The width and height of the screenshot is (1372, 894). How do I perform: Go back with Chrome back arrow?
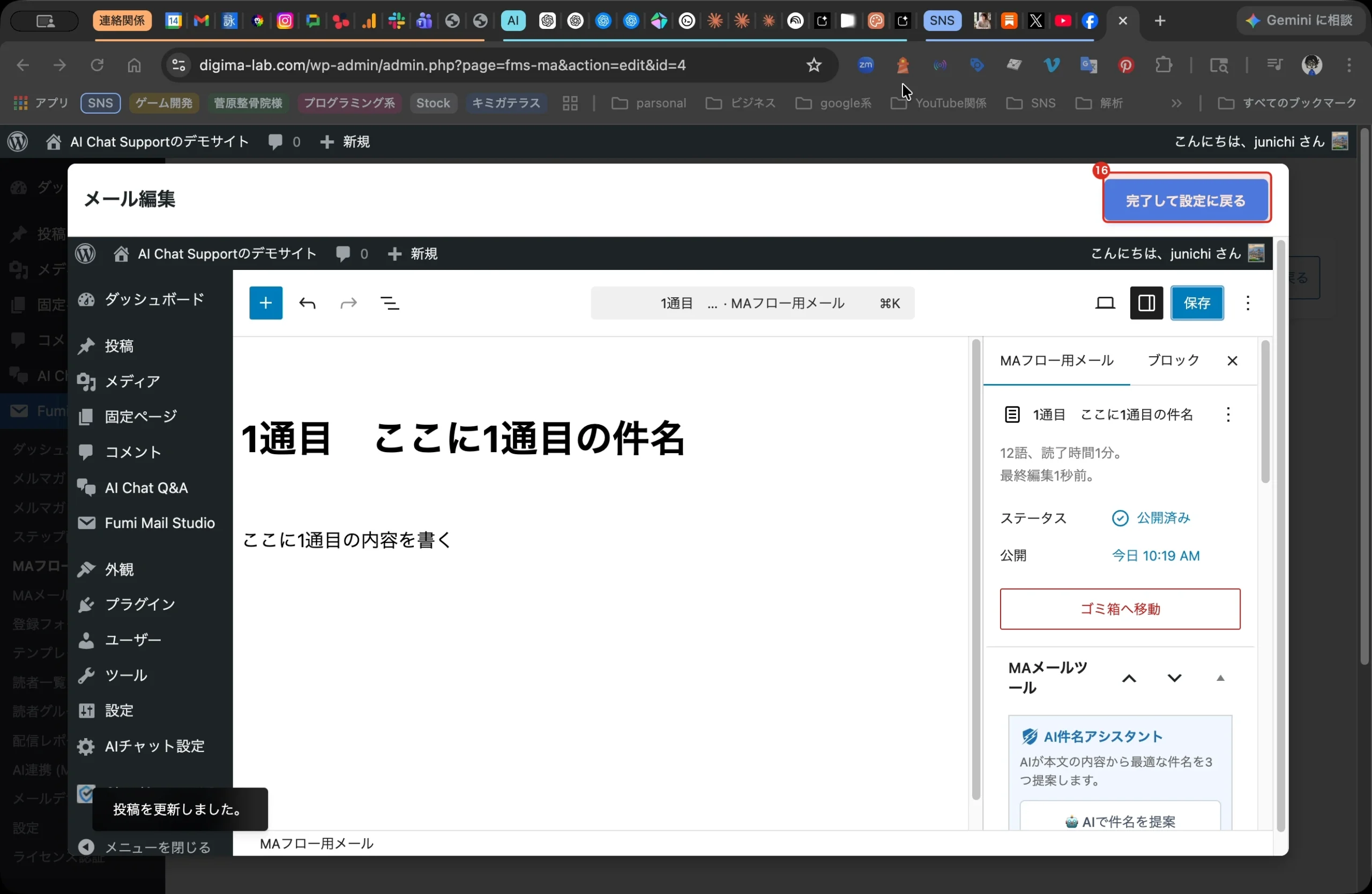(x=23, y=65)
